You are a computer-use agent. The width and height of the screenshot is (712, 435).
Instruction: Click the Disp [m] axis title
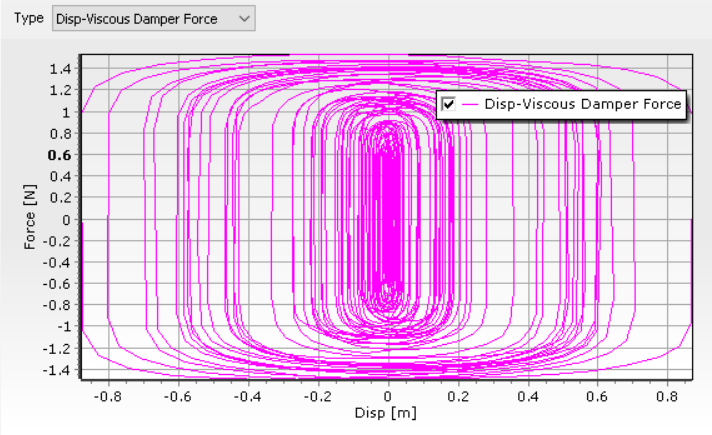[x=386, y=413]
